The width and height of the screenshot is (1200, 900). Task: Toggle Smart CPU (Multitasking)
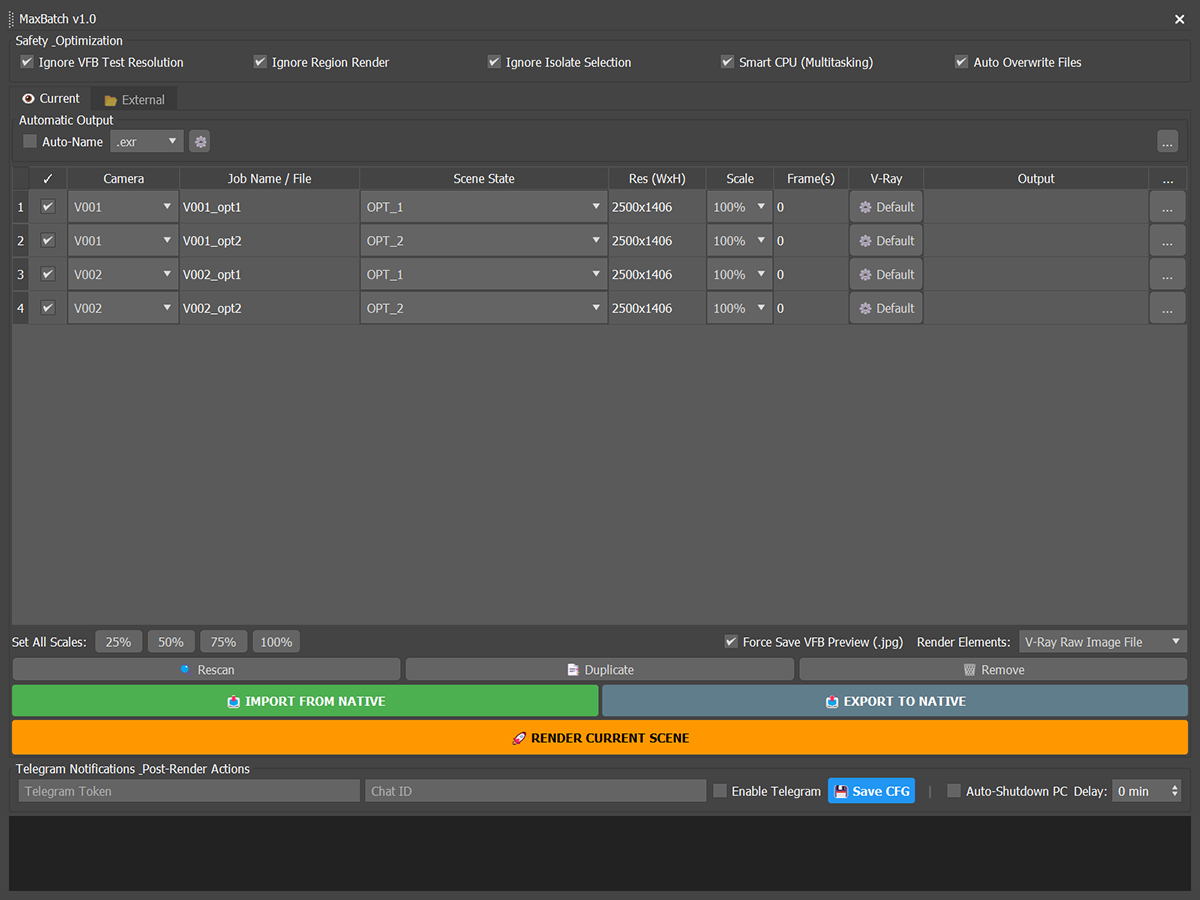click(728, 62)
